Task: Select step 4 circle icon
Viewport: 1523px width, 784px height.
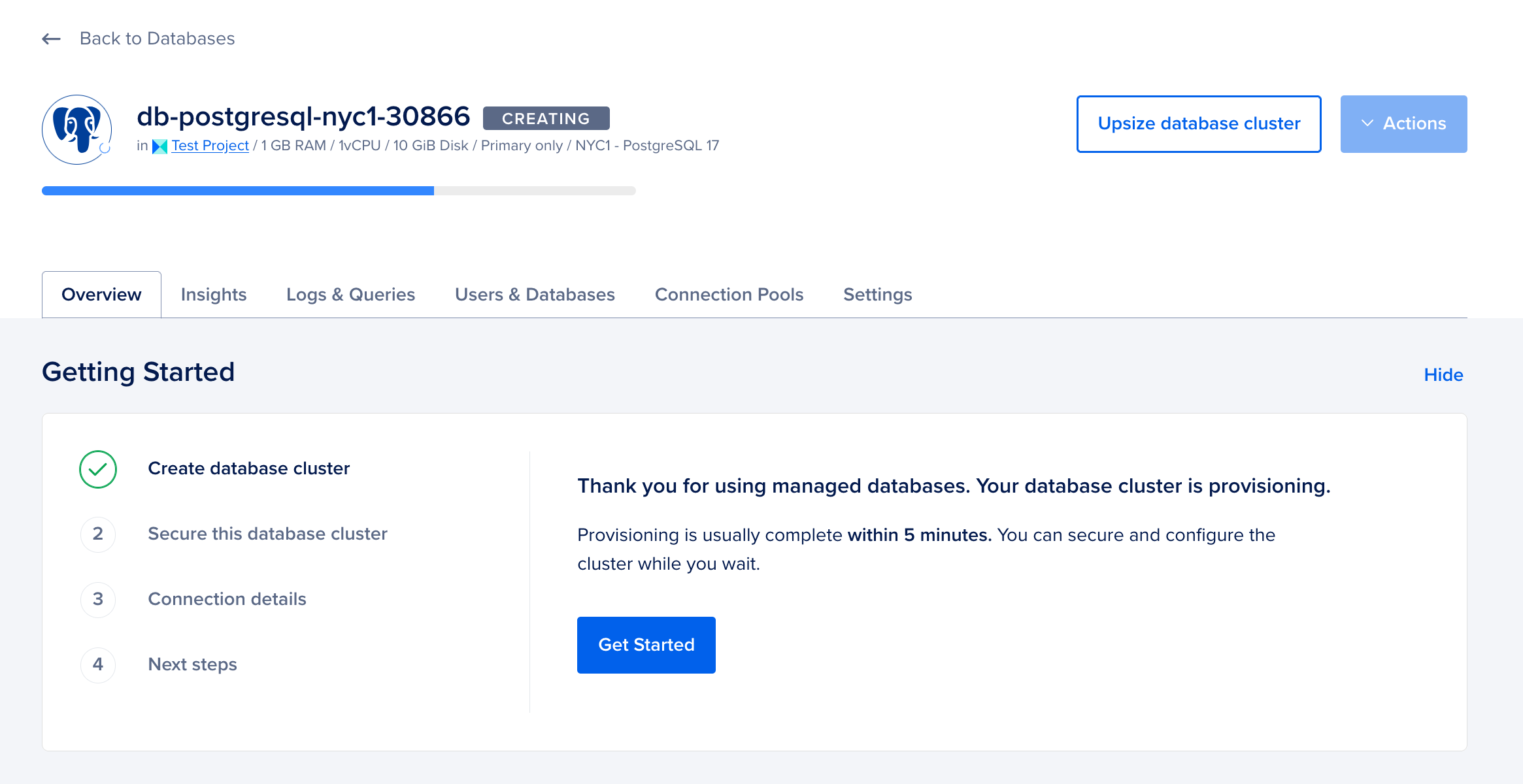Action: pyautogui.click(x=98, y=665)
